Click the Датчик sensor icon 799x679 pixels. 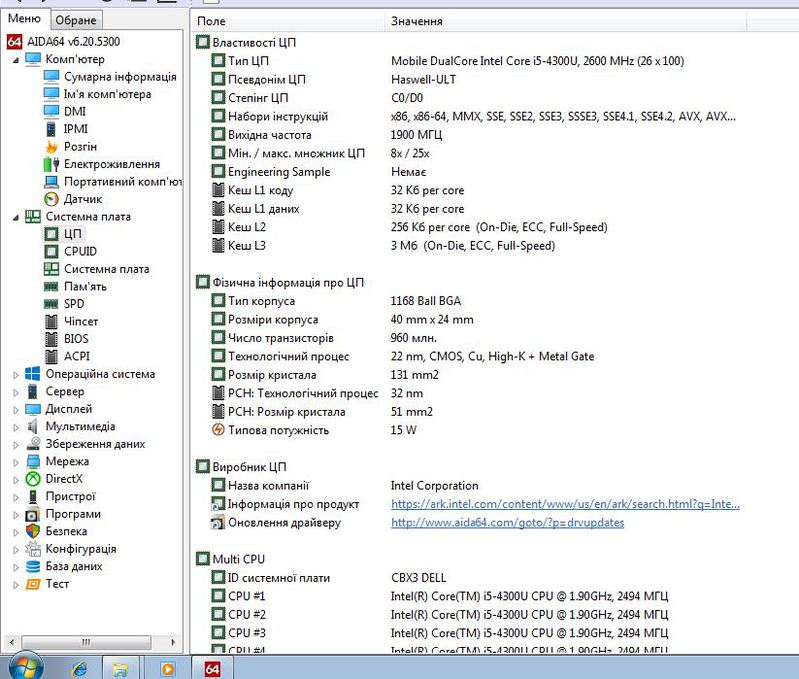pos(52,199)
